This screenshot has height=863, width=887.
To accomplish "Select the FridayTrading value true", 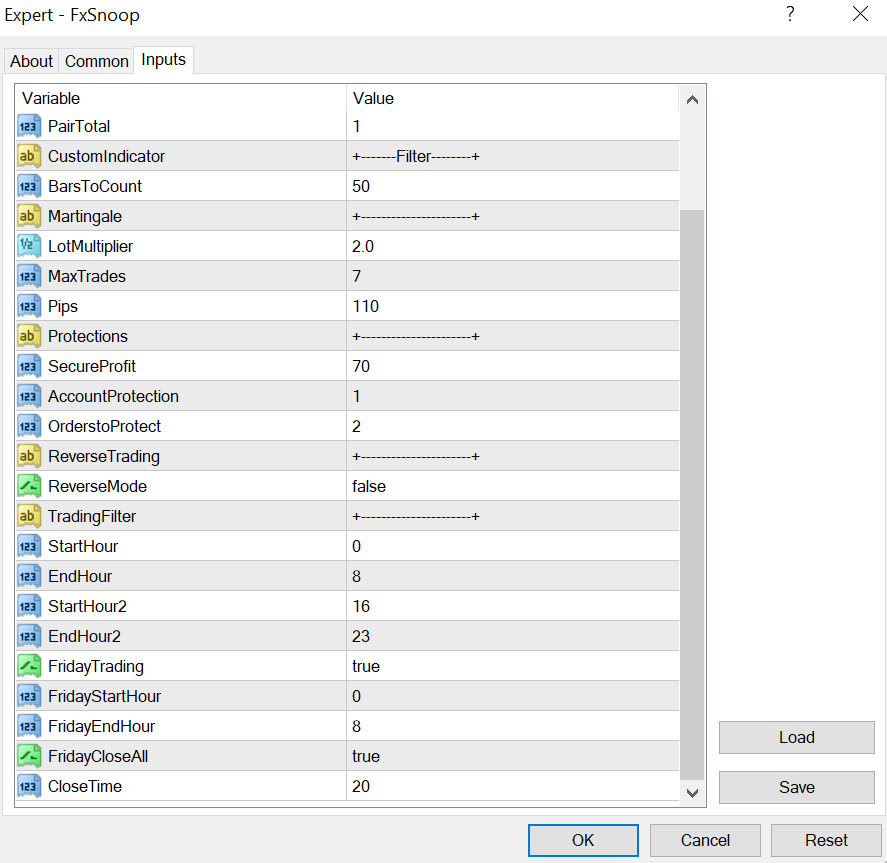I will [366, 666].
